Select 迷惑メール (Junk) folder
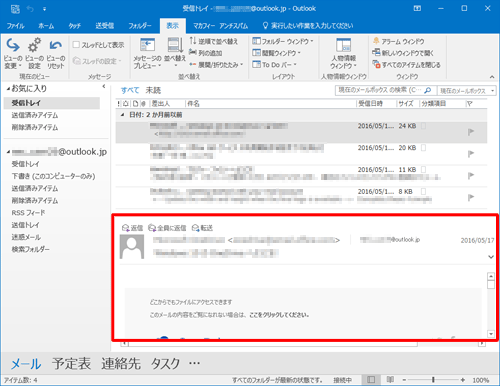The width and height of the screenshot is (500, 386). point(26,237)
